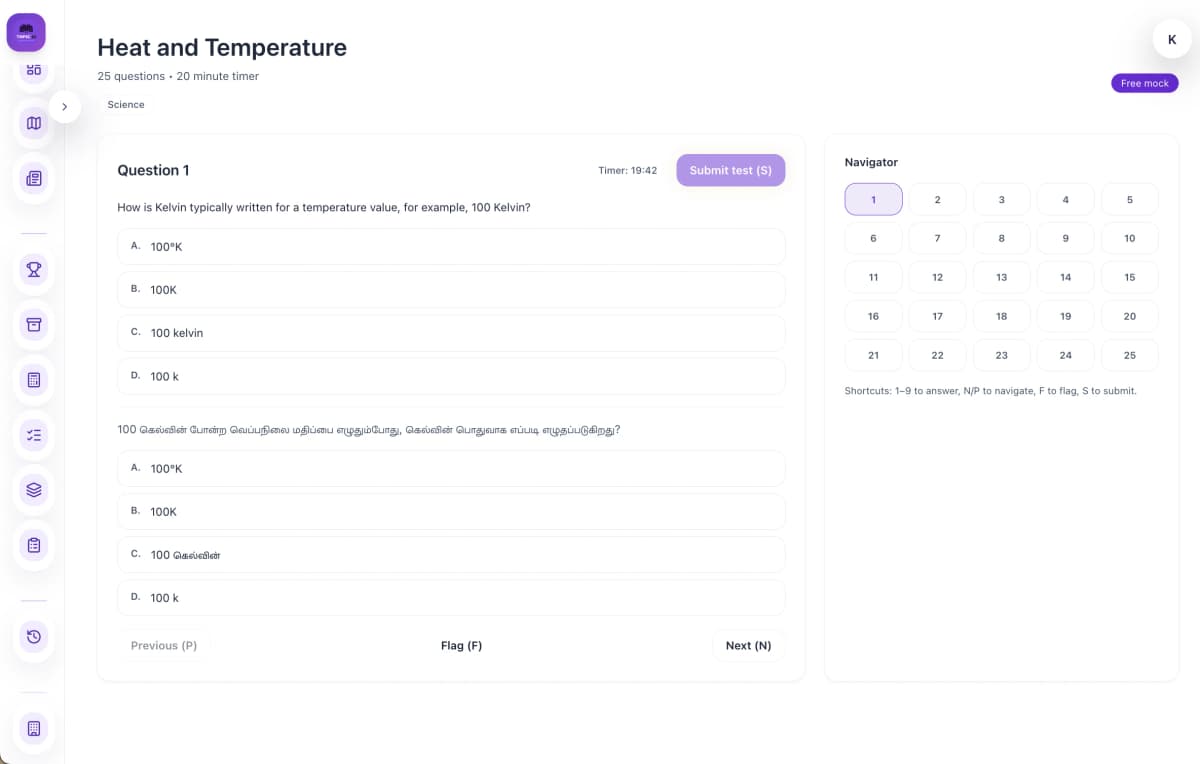Select the archive box icon in the sidebar
The width and height of the screenshot is (1200, 764).
coord(33,325)
